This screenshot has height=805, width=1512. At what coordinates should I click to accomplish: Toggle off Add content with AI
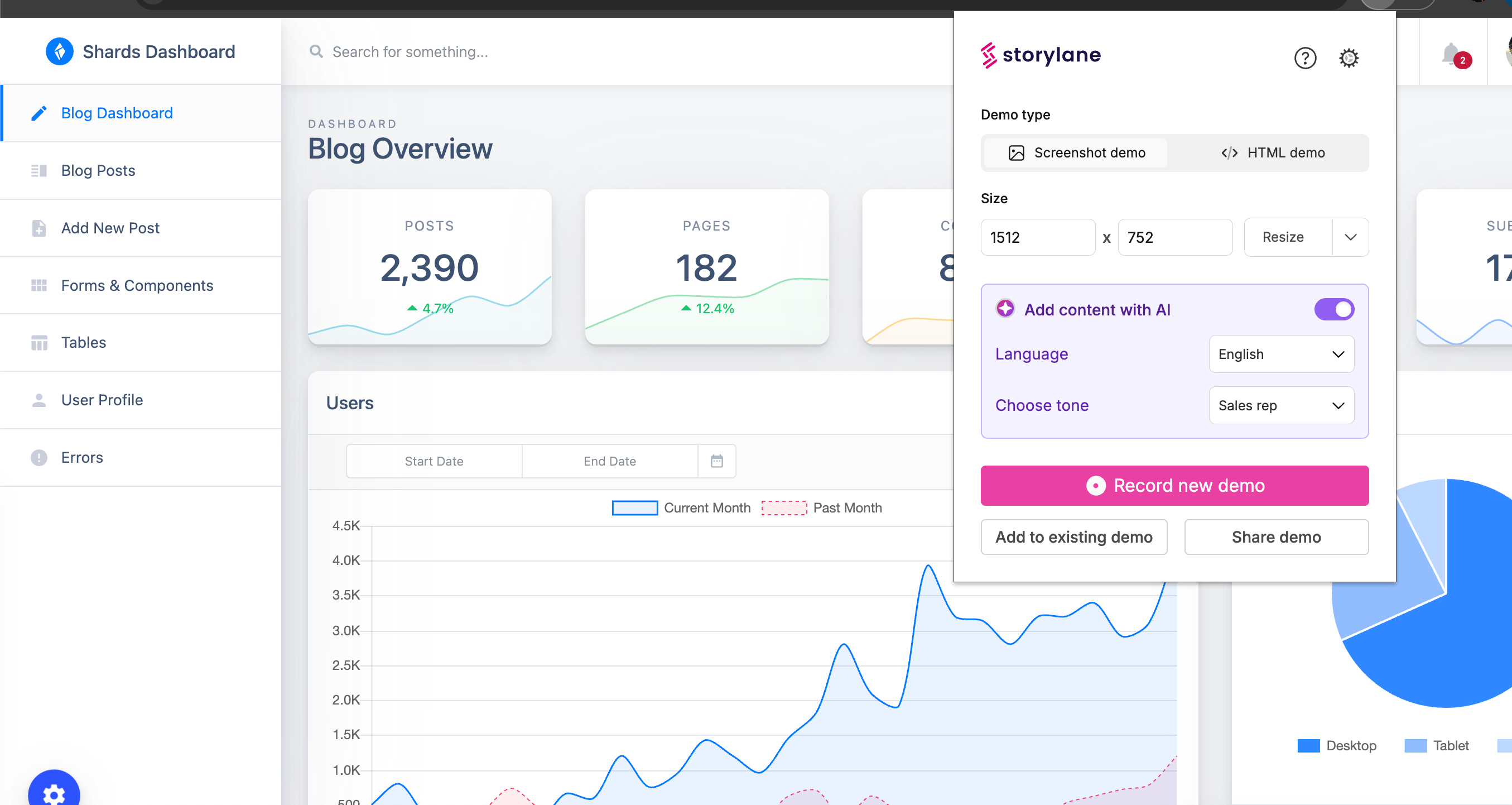click(x=1333, y=309)
